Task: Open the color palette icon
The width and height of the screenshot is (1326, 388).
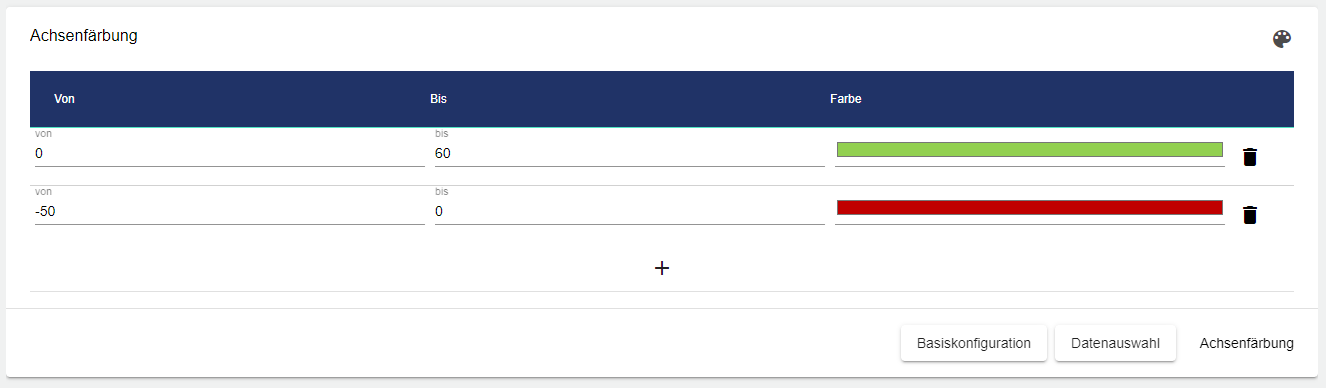Action: [1281, 39]
